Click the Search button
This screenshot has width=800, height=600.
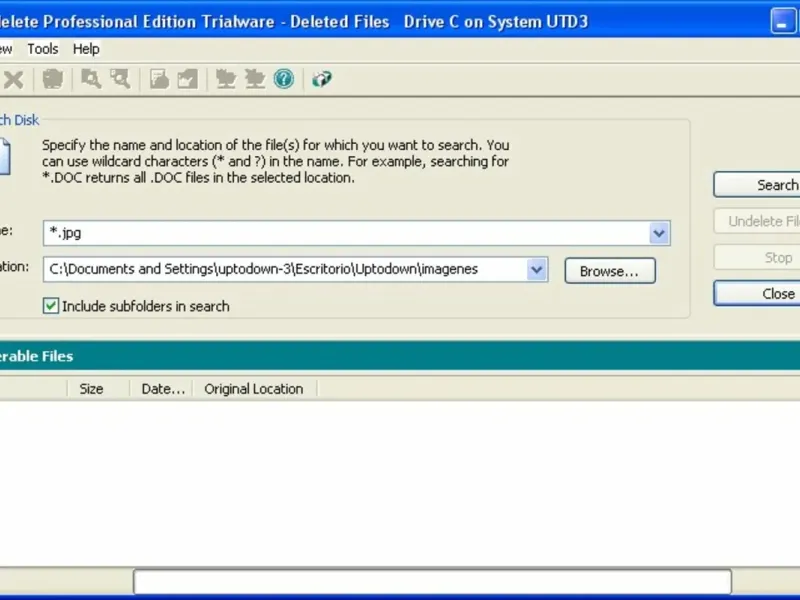pyautogui.click(x=757, y=185)
